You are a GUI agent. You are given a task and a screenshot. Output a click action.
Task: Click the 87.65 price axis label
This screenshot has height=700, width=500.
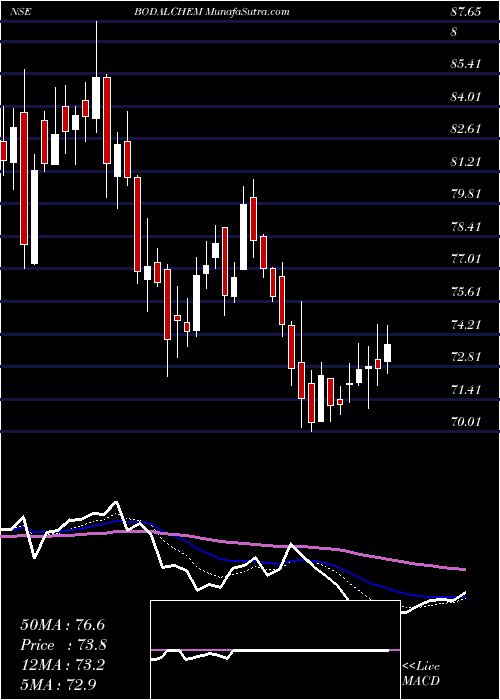coord(466,12)
